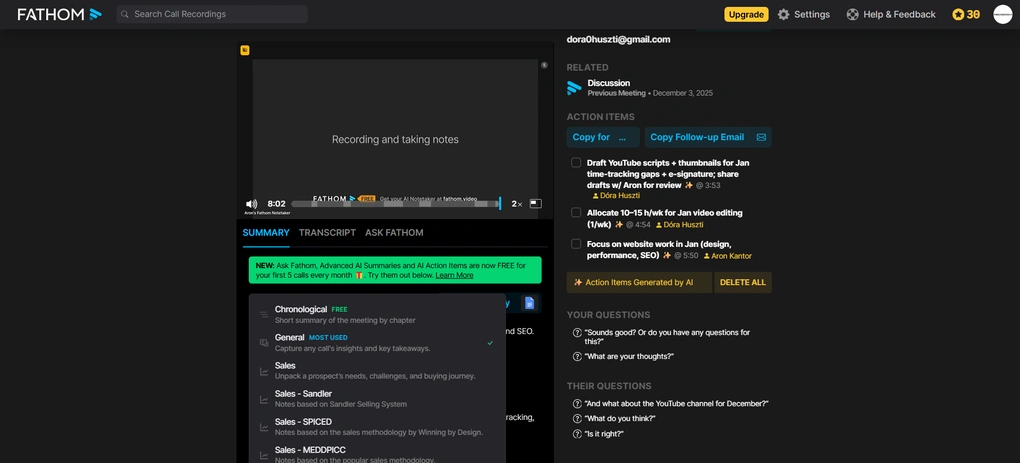
Task: Click question icon beside "What are your thoughts?"
Action: click(x=577, y=356)
